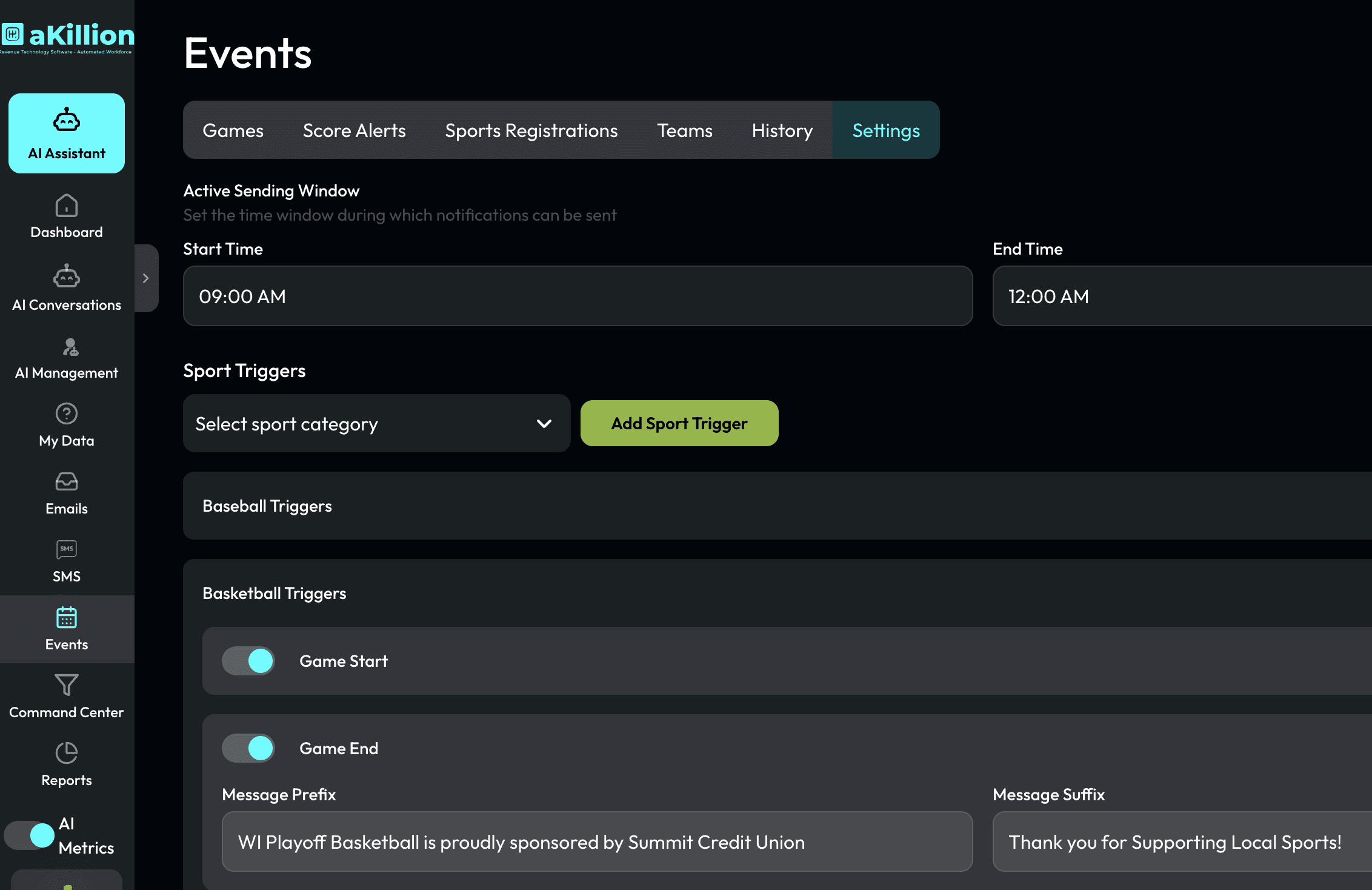This screenshot has width=1372, height=890.
Task: Toggle the AI Metrics switch
Action: 29,835
